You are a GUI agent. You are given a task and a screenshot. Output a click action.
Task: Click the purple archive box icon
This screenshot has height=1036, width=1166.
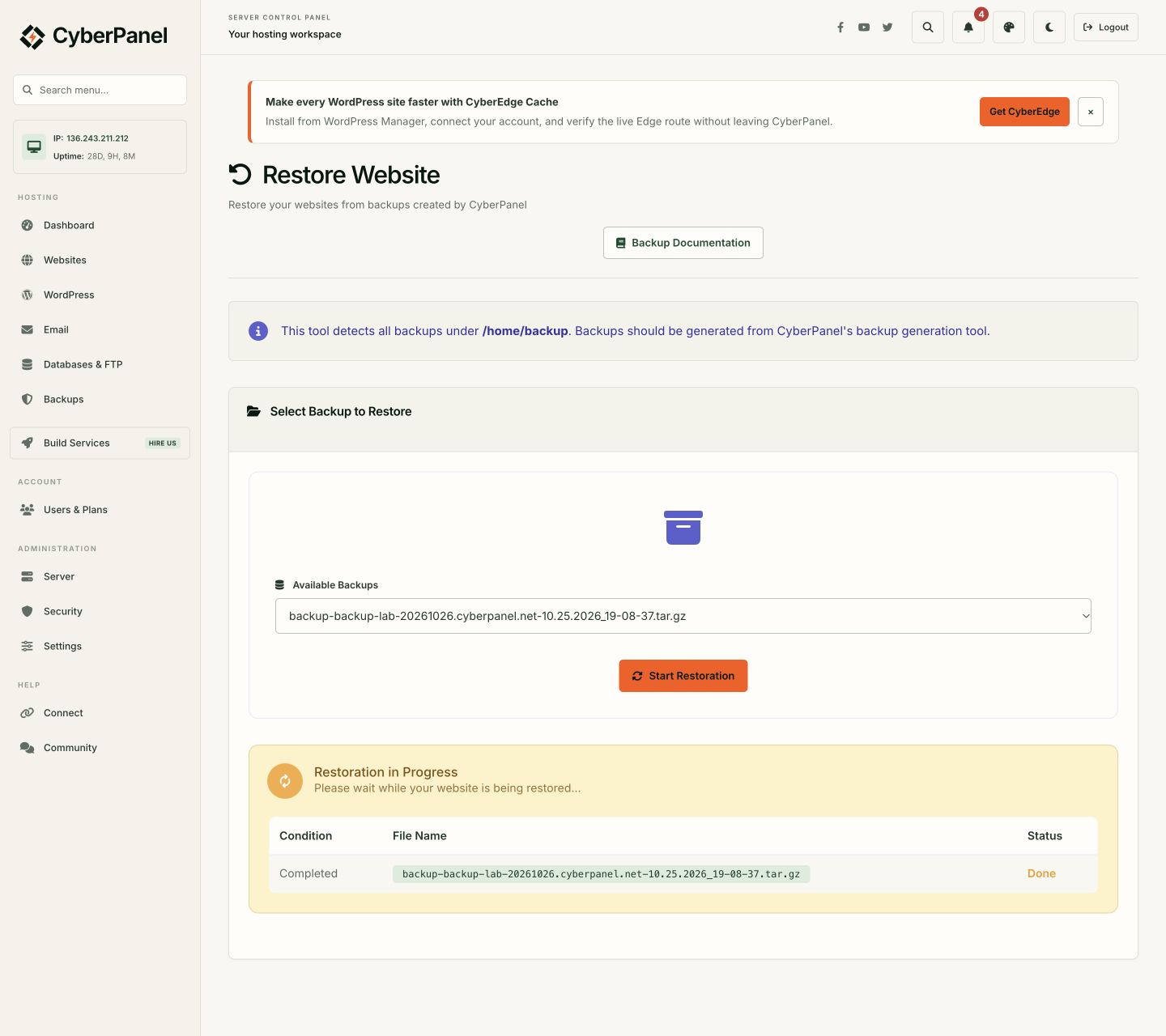[683, 528]
